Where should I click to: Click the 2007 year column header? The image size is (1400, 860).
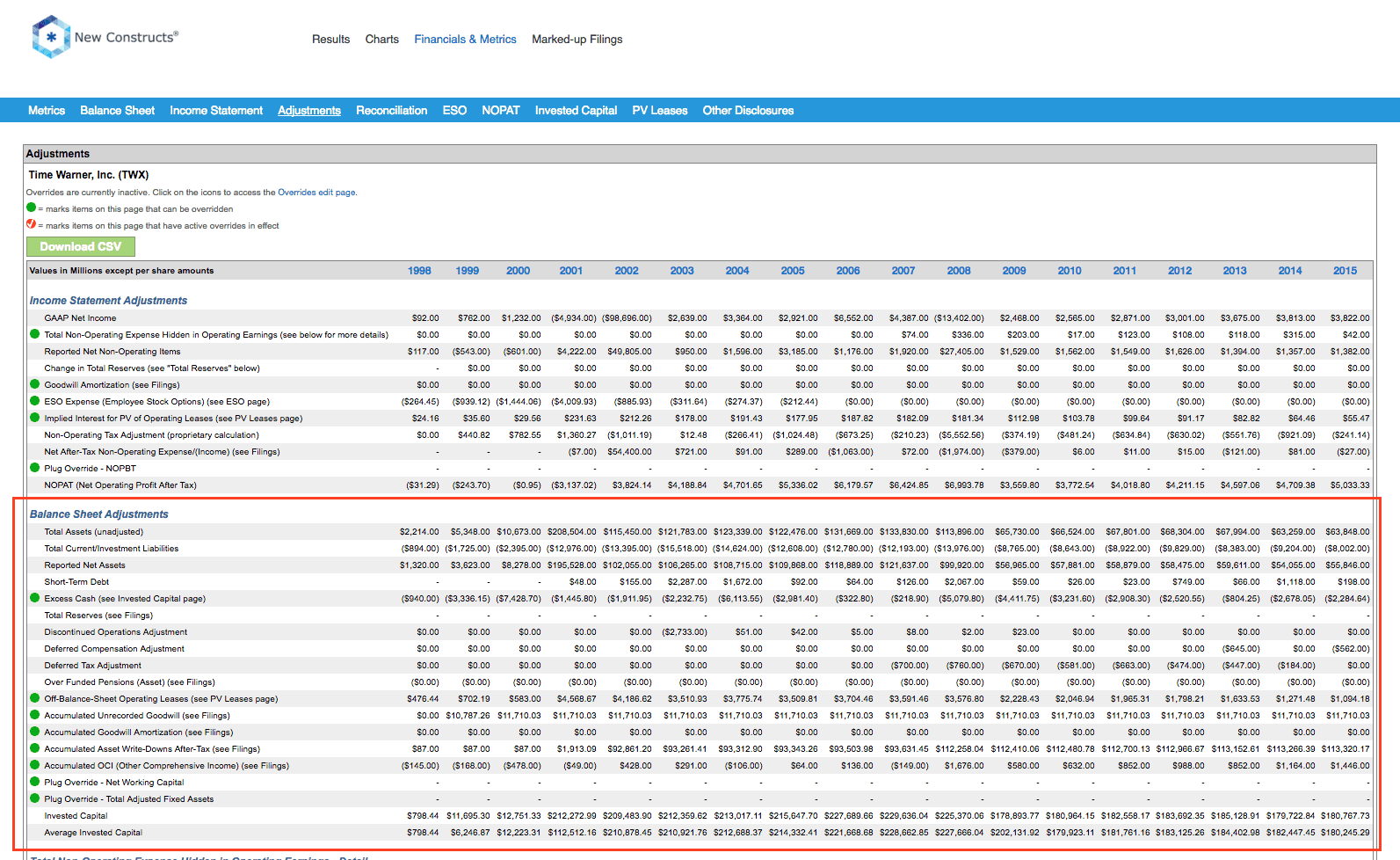pyautogui.click(x=903, y=271)
